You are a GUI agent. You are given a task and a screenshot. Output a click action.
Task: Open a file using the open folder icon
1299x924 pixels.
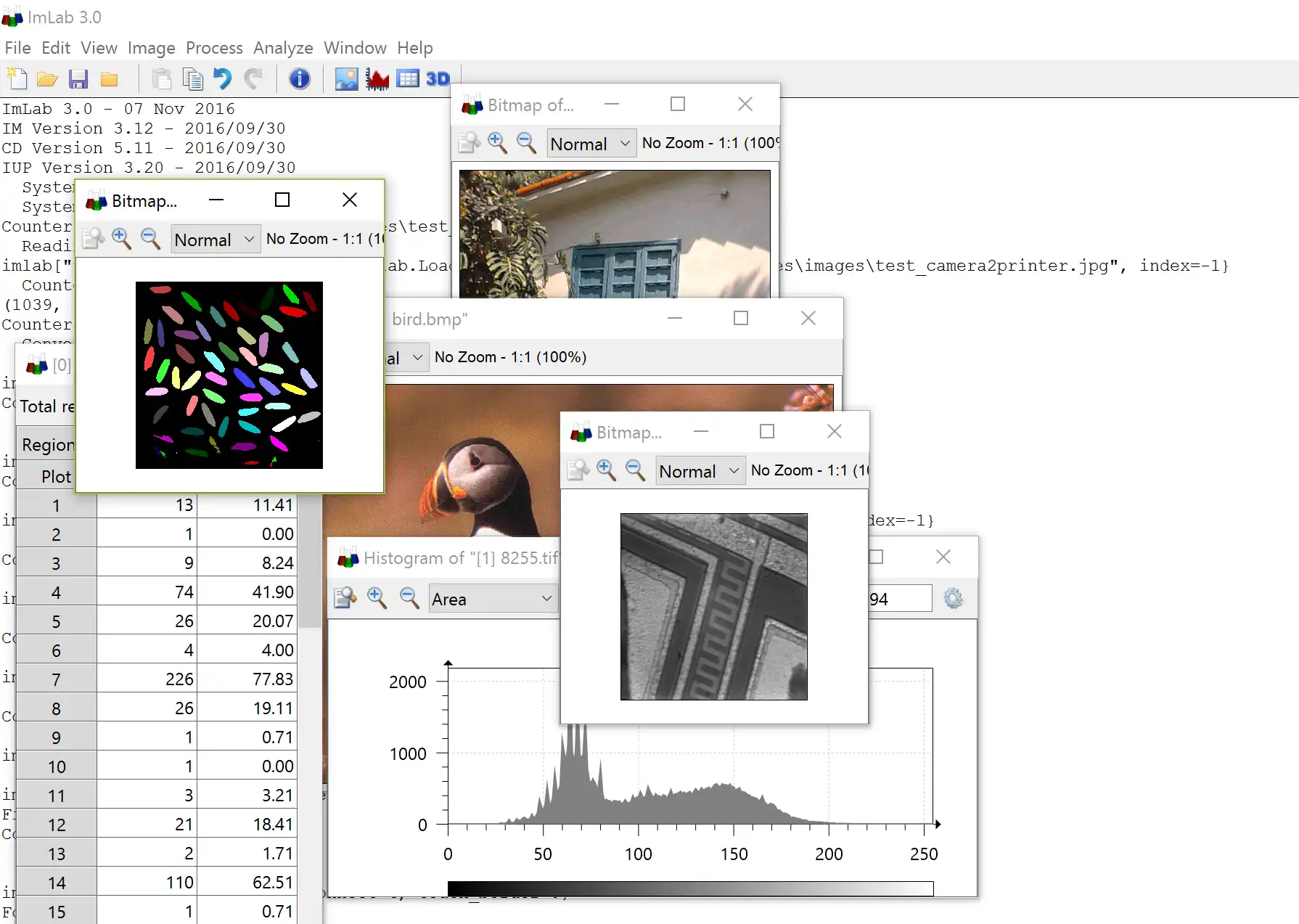click(x=47, y=78)
